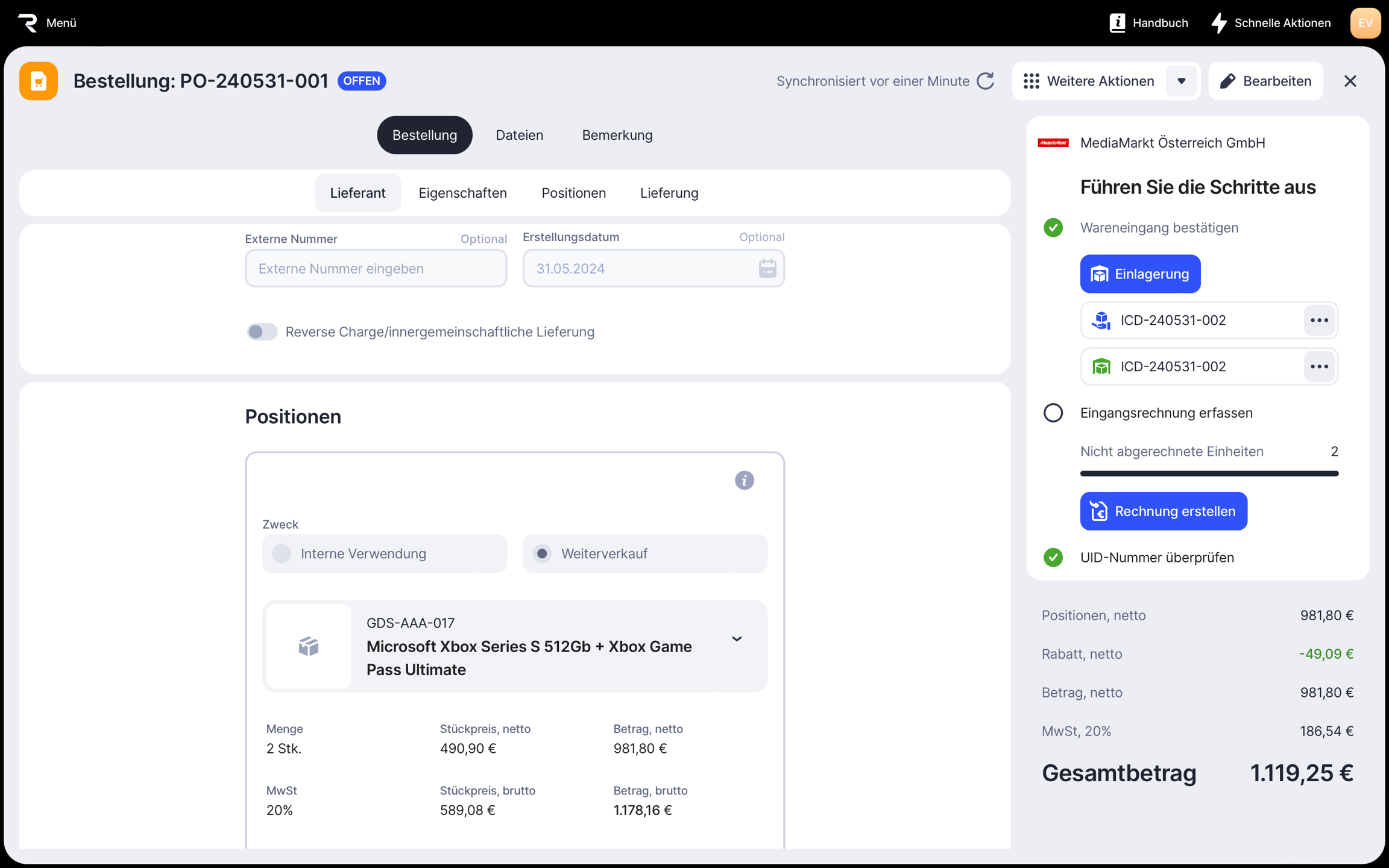Go to the Positionen section tab

pyautogui.click(x=573, y=193)
